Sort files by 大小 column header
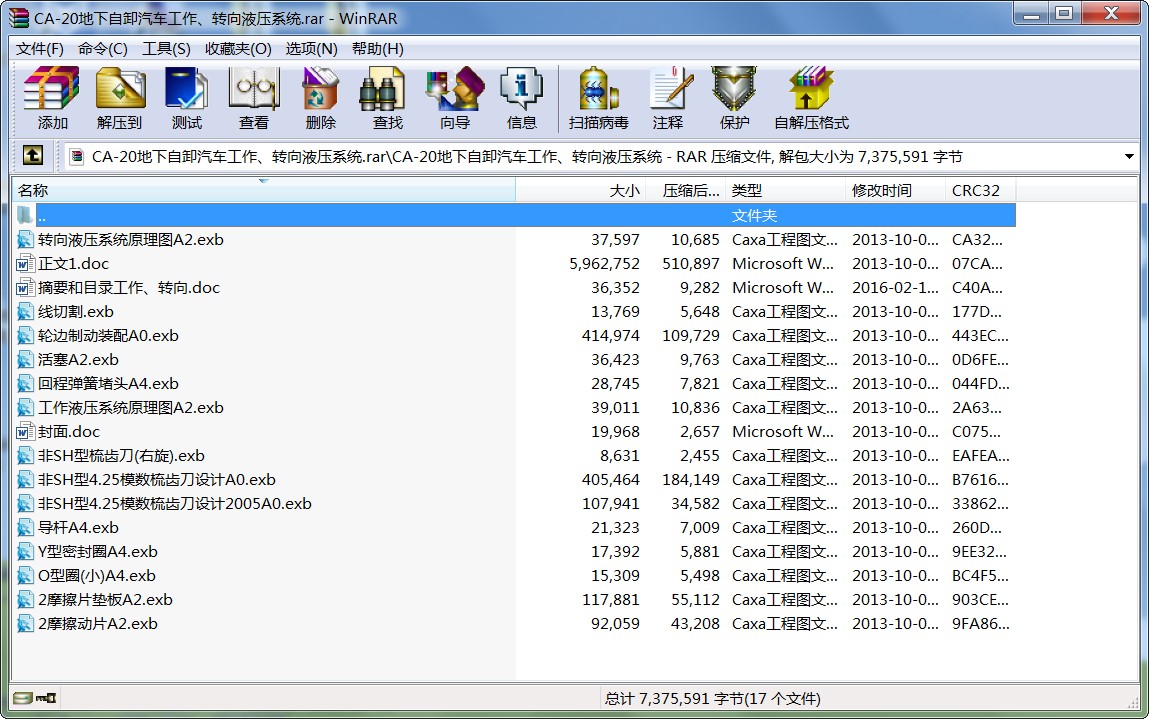The height and width of the screenshot is (719, 1149). (580, 191)
